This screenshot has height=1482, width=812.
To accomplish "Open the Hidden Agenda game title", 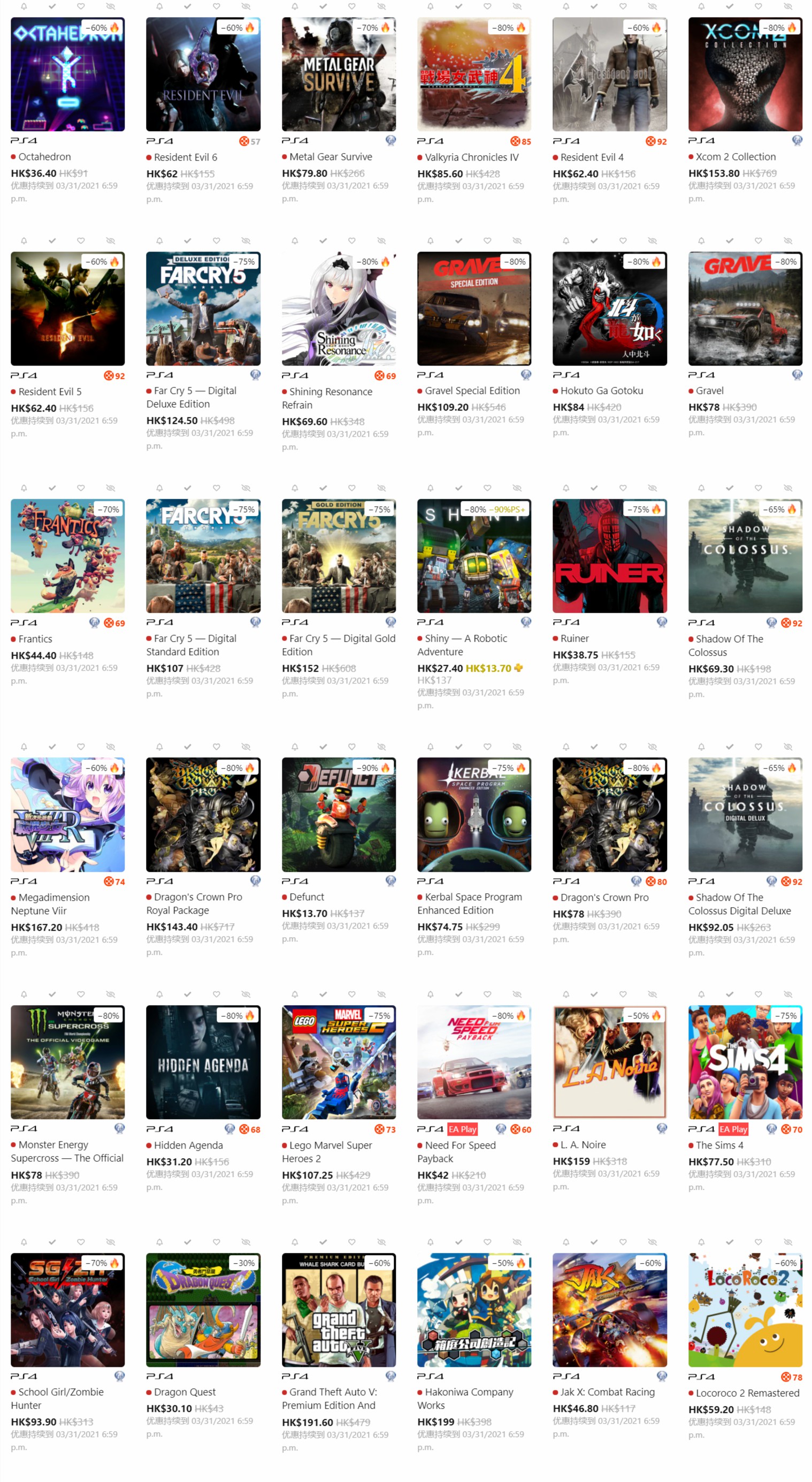I will click(188, 1145).
